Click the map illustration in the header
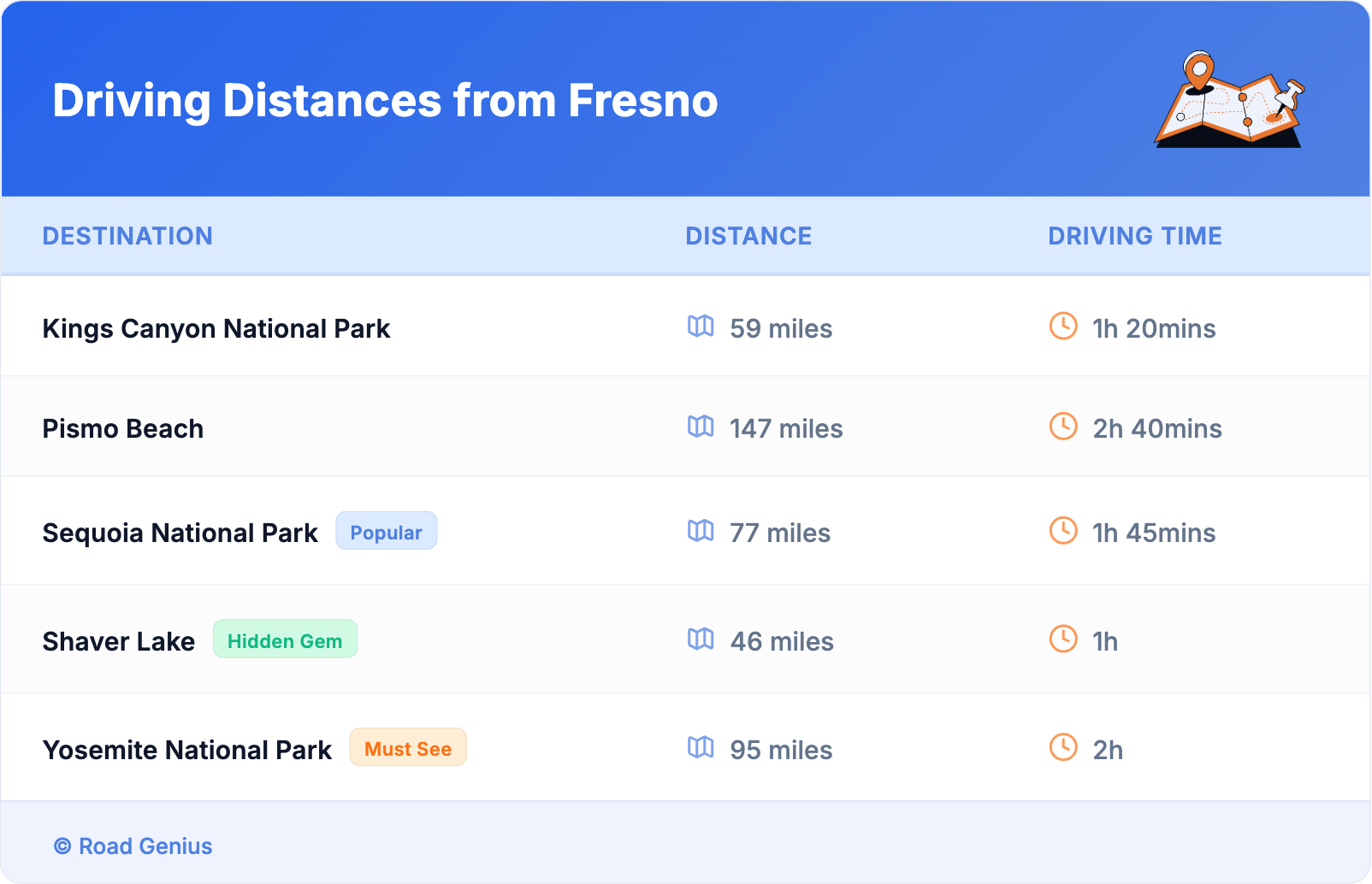The image size is (1372, 884). (x=1230, y=100)
